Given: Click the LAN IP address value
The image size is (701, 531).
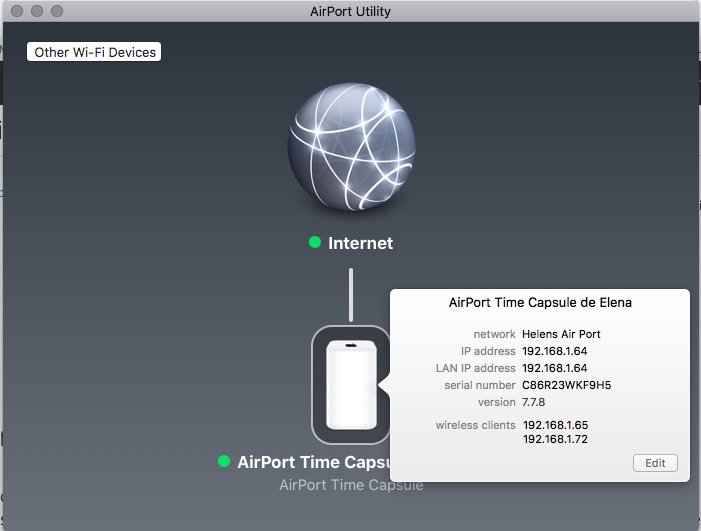Looking at the screenshot, I should [554, 368].
